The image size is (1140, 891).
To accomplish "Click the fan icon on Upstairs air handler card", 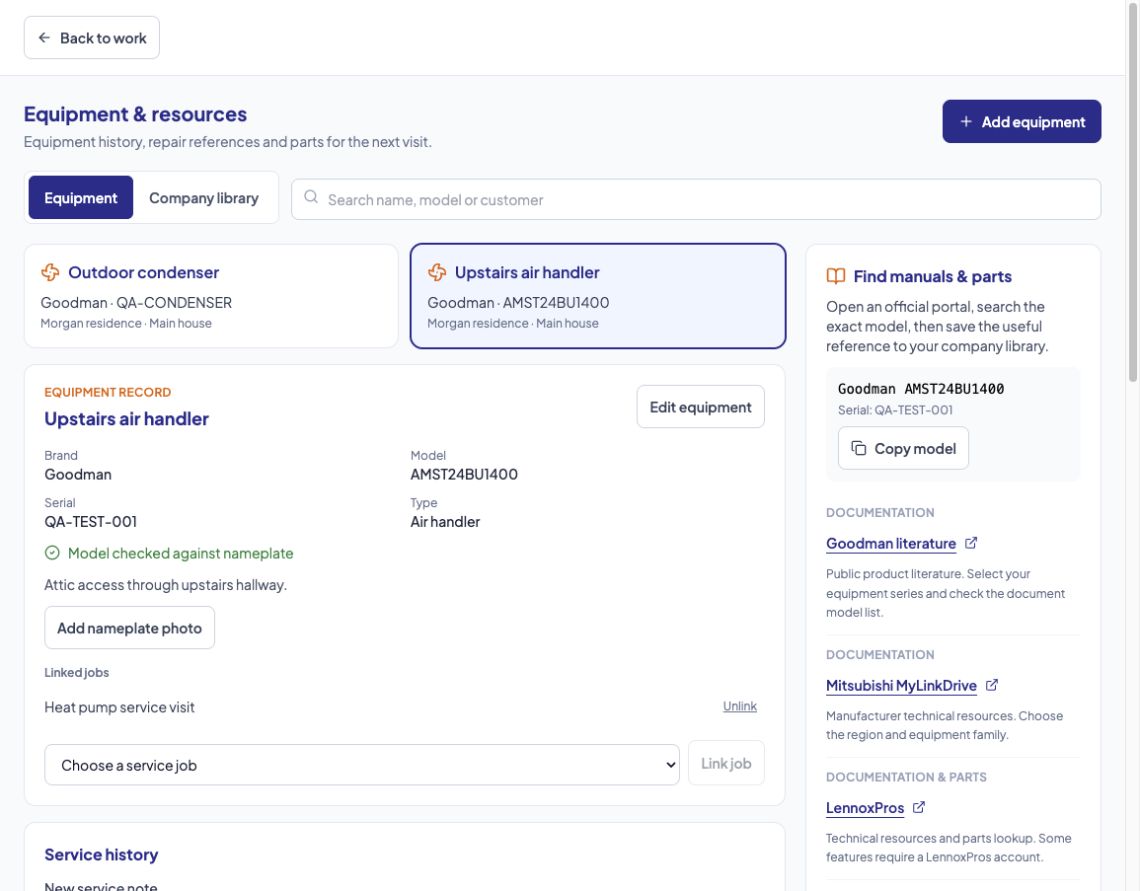I will pos(437,273).
